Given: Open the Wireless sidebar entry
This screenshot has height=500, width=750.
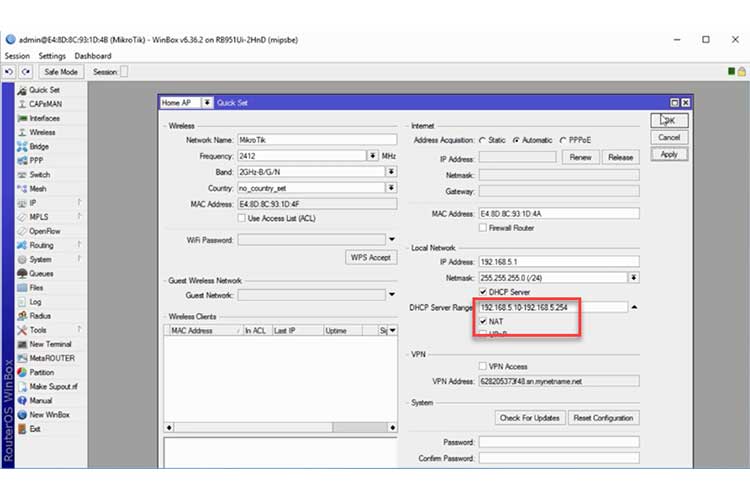Looking at the screenshot, I should click(x=42, y=132).
